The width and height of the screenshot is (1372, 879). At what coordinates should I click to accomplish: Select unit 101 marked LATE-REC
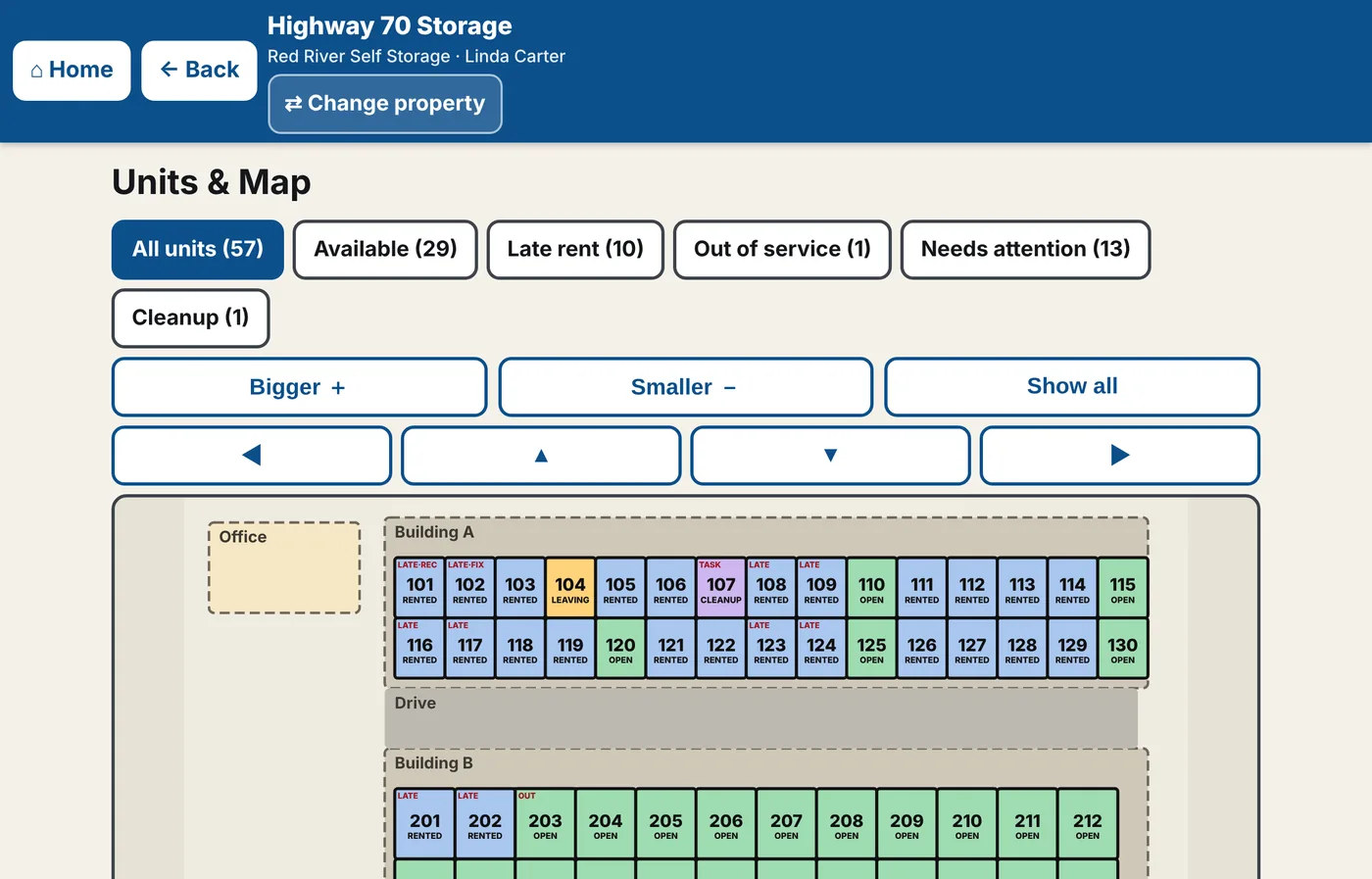[x=419, y=587]
